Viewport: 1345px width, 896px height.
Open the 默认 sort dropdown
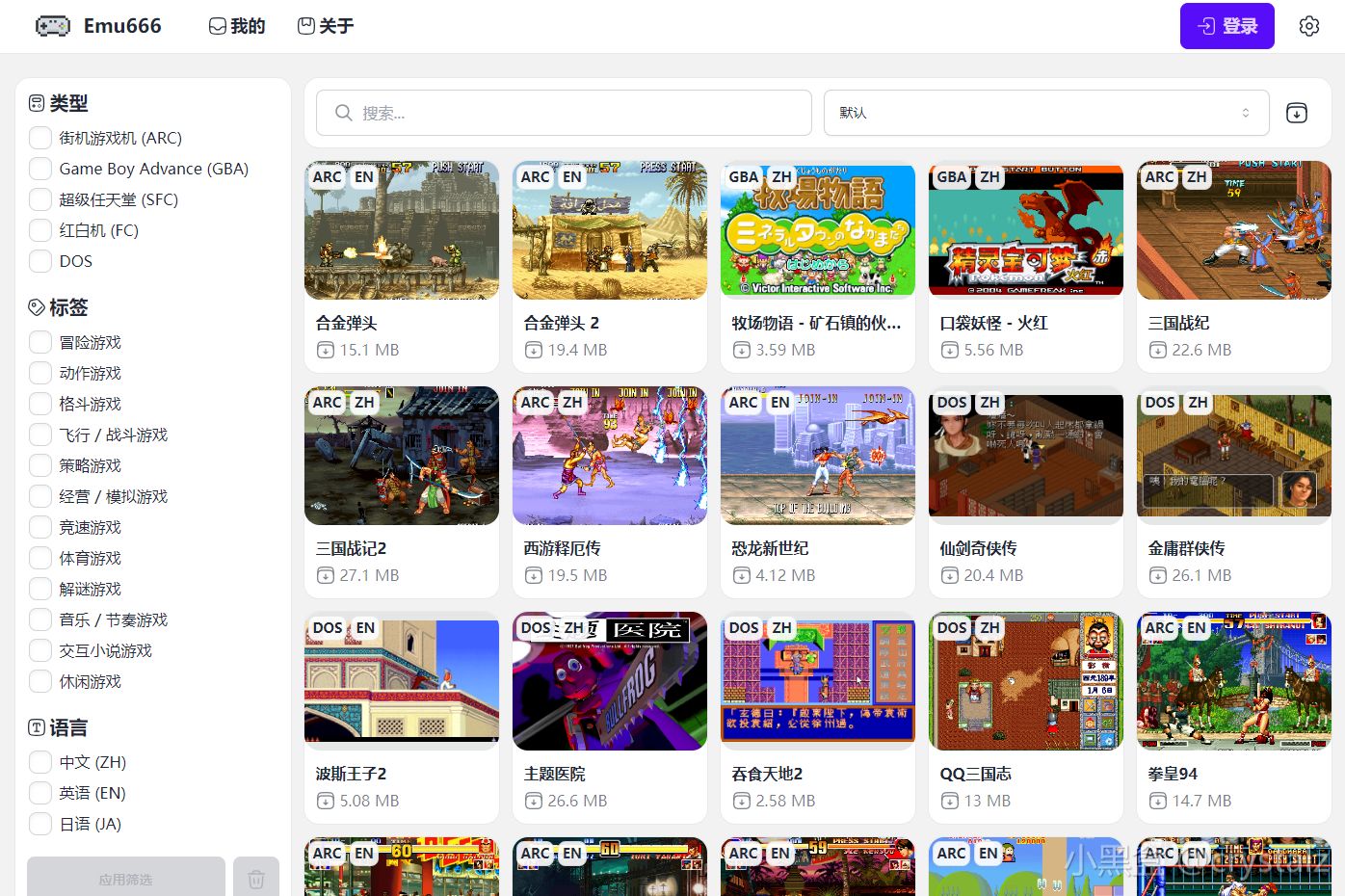click(x=1046, y=113)
